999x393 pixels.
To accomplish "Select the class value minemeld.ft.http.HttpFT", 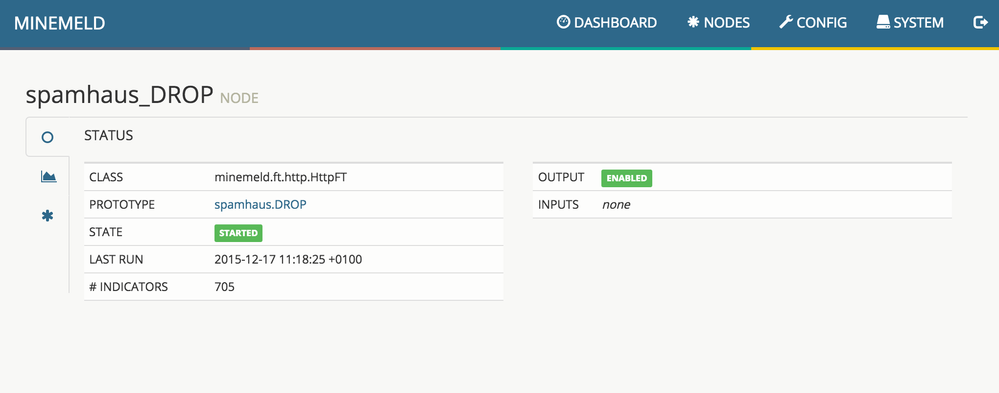I will pos(281,177).
